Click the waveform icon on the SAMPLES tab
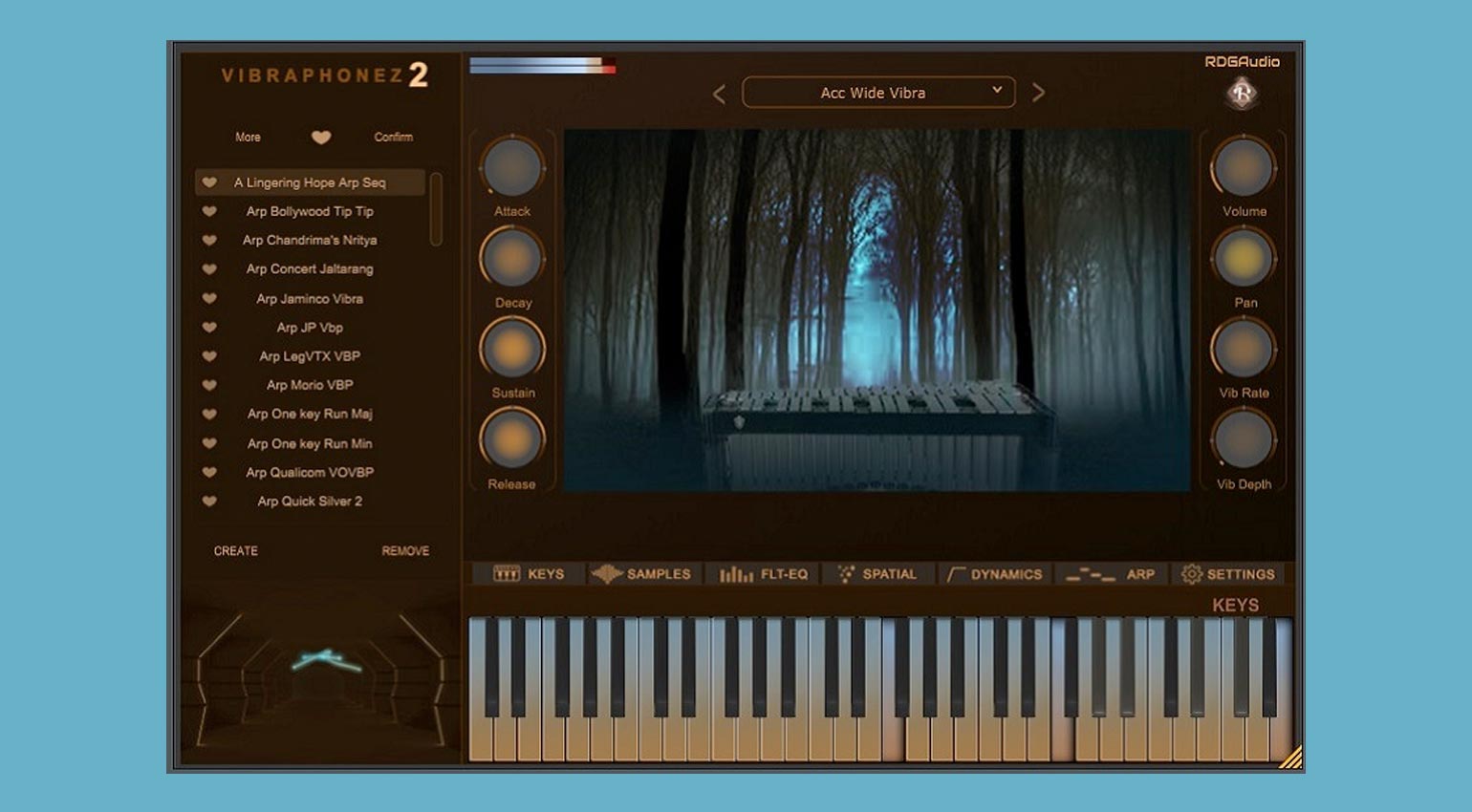This screenshot has width=1472, height=812. (x=606, y=573)
